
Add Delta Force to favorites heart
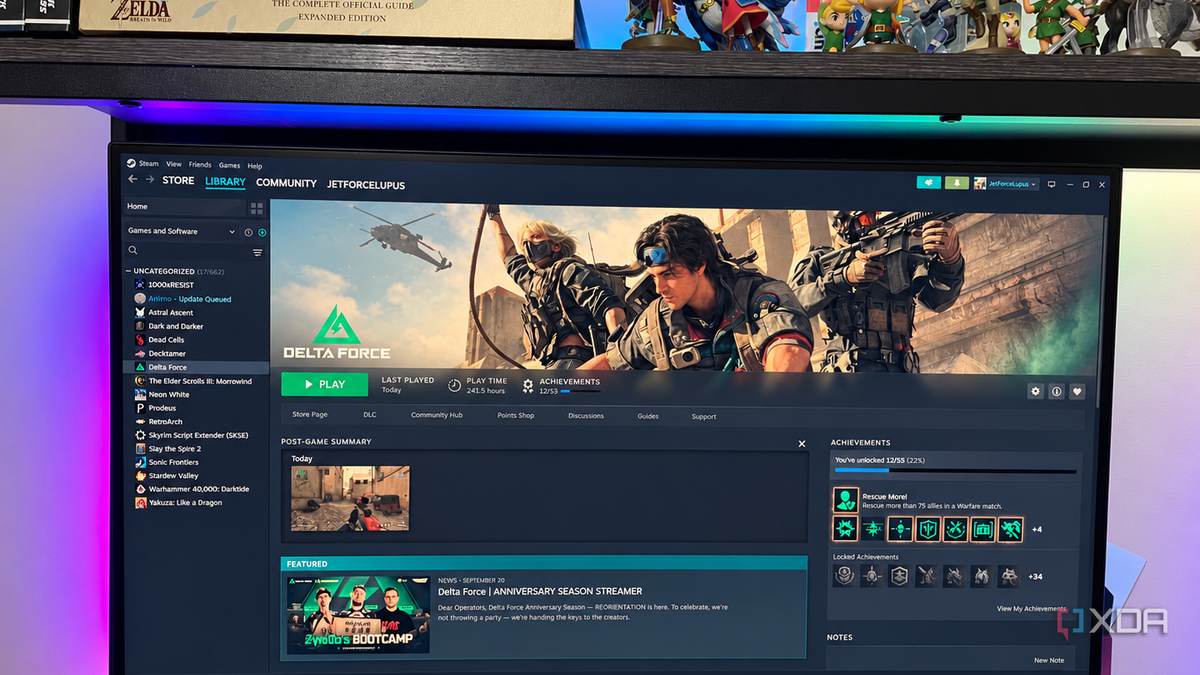[x=1077, y=392]
